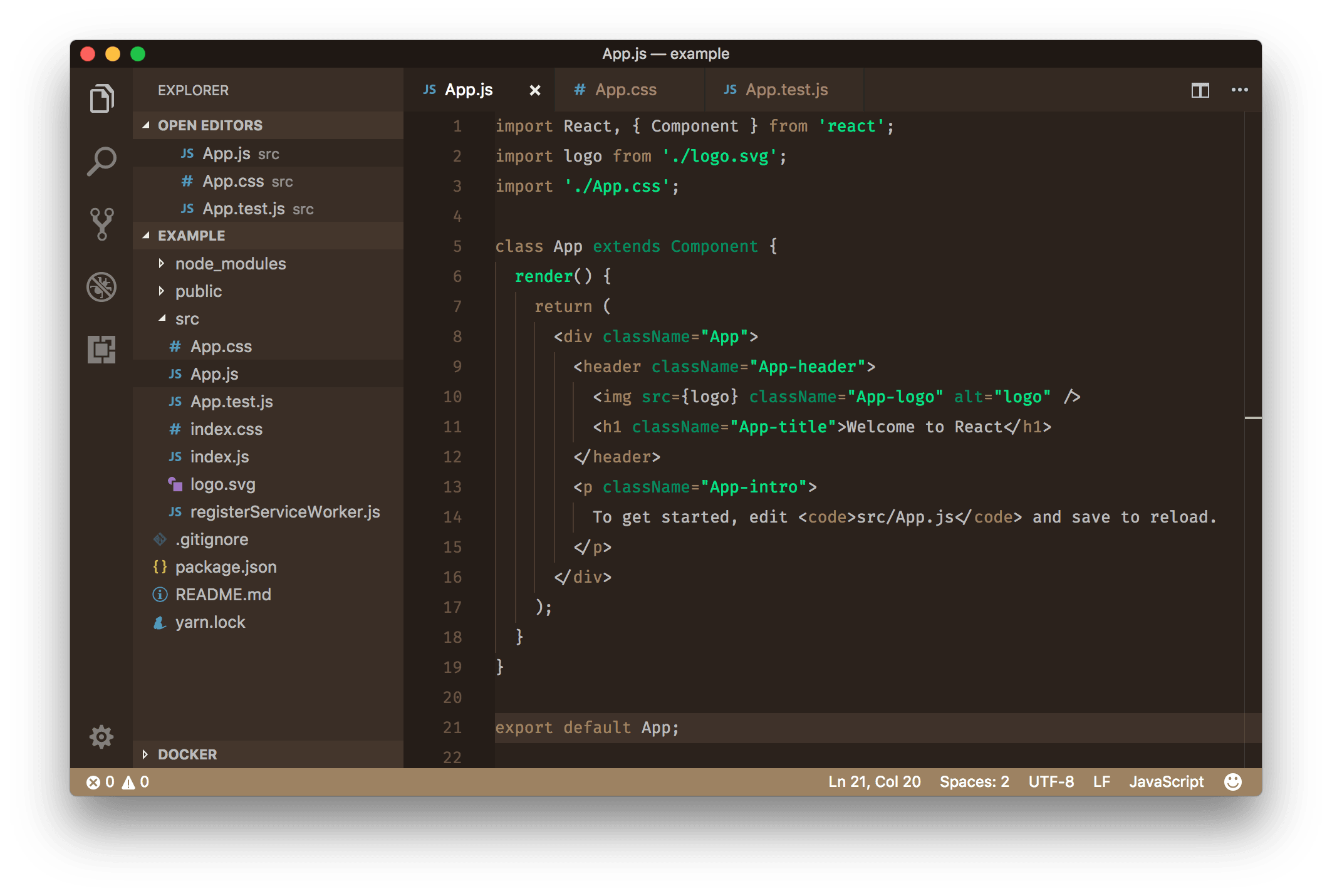This screenshot has height=896, width=1332.
Task: Open the Extensions icon
Action: tap(102, 348)
